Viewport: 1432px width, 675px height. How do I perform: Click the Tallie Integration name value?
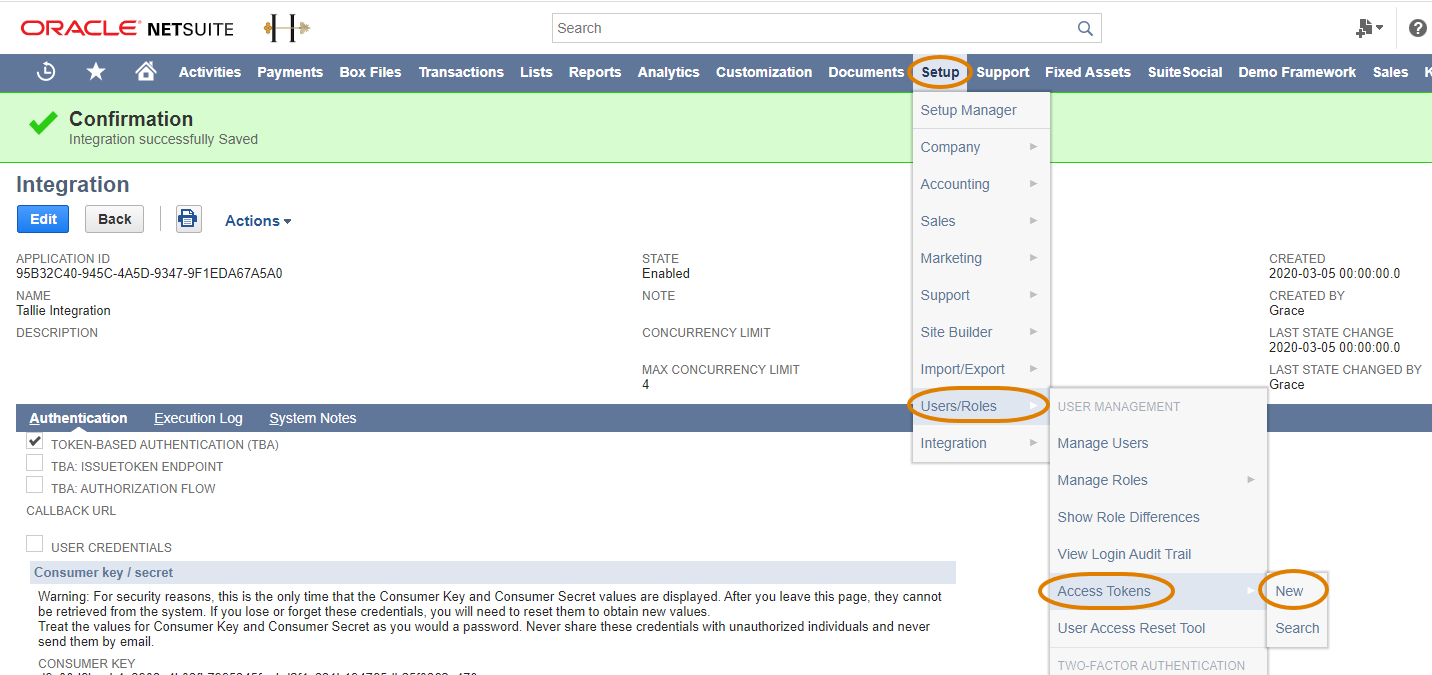coord(63,310)
